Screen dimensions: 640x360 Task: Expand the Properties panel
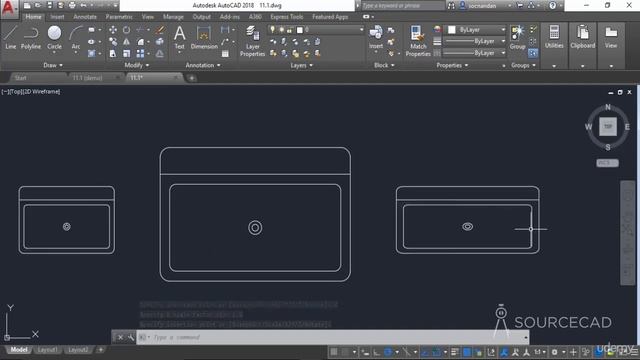point(452,65)
